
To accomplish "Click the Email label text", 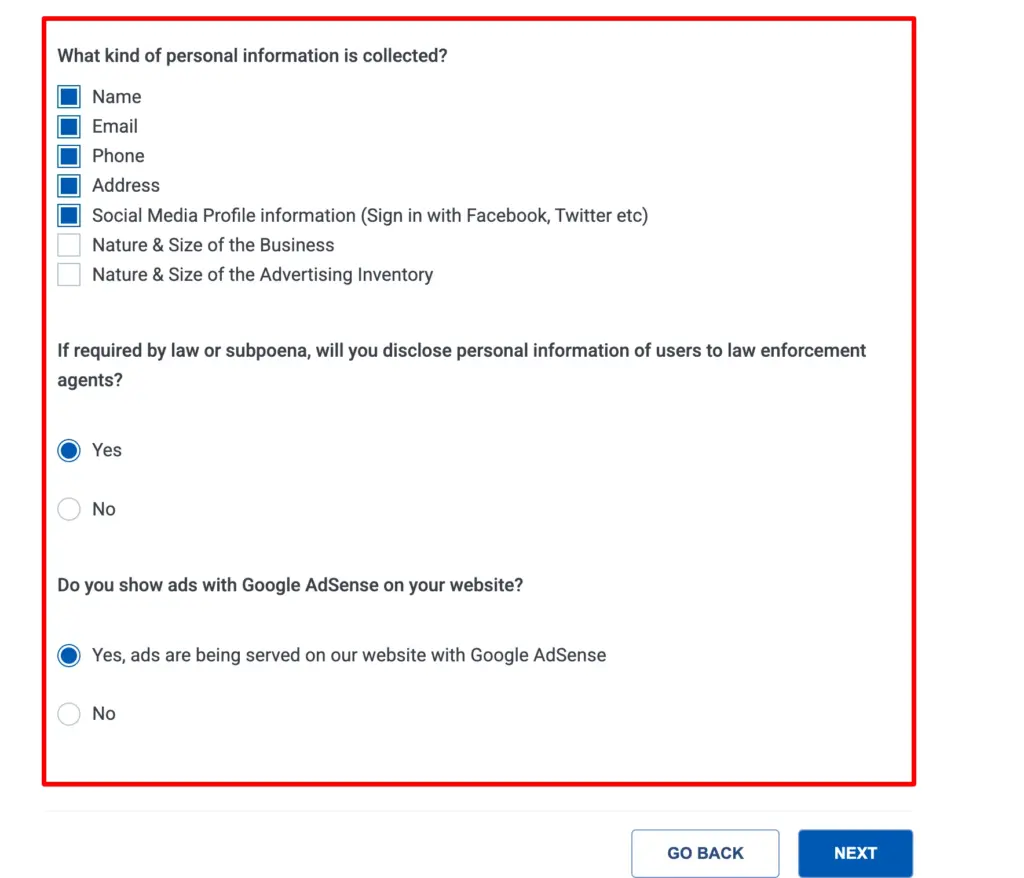I will pos(115,126).
